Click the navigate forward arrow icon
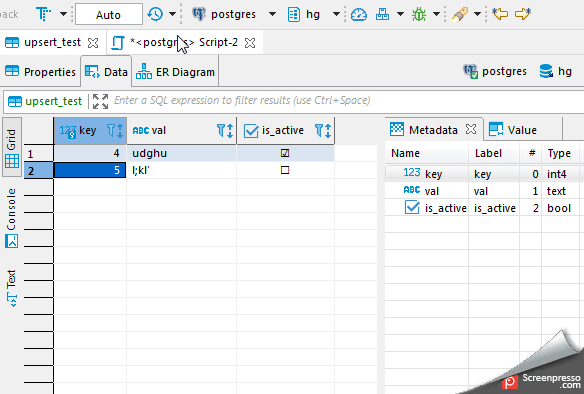Screen dimensions: 584x394 pyautogui.click(x=523, y=14)
